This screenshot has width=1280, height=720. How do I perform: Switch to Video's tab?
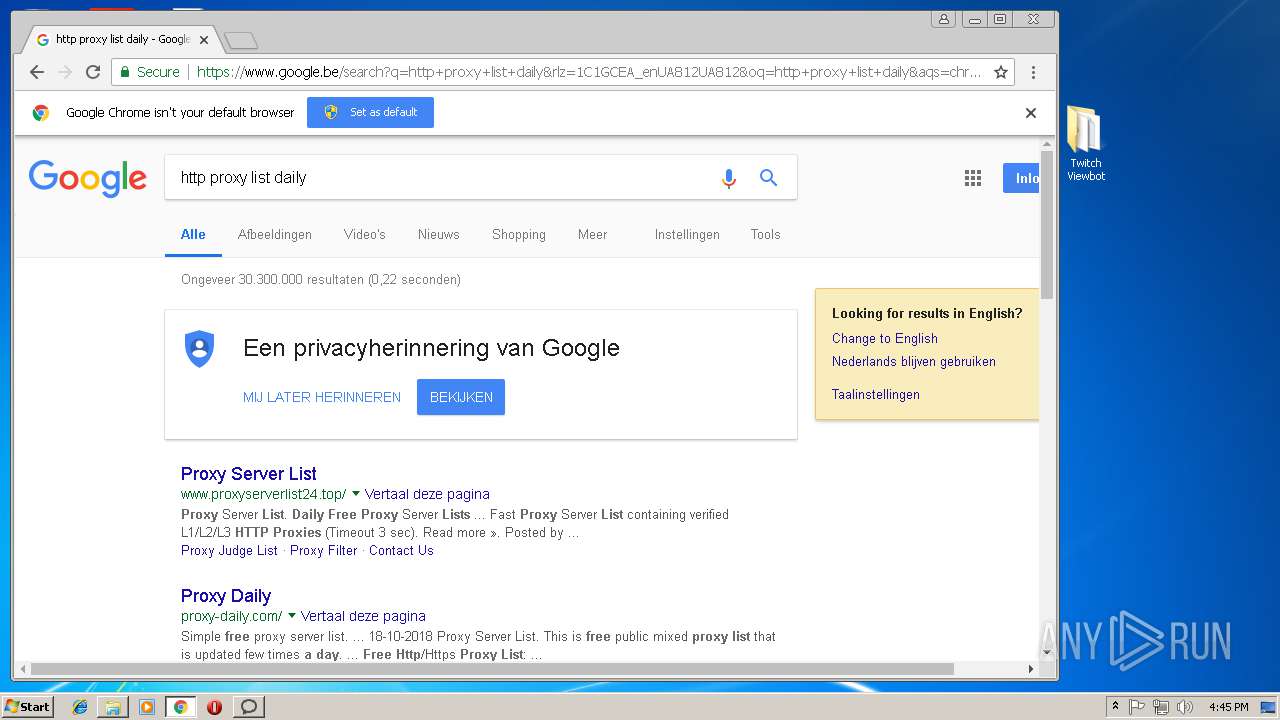pos(365,235)
